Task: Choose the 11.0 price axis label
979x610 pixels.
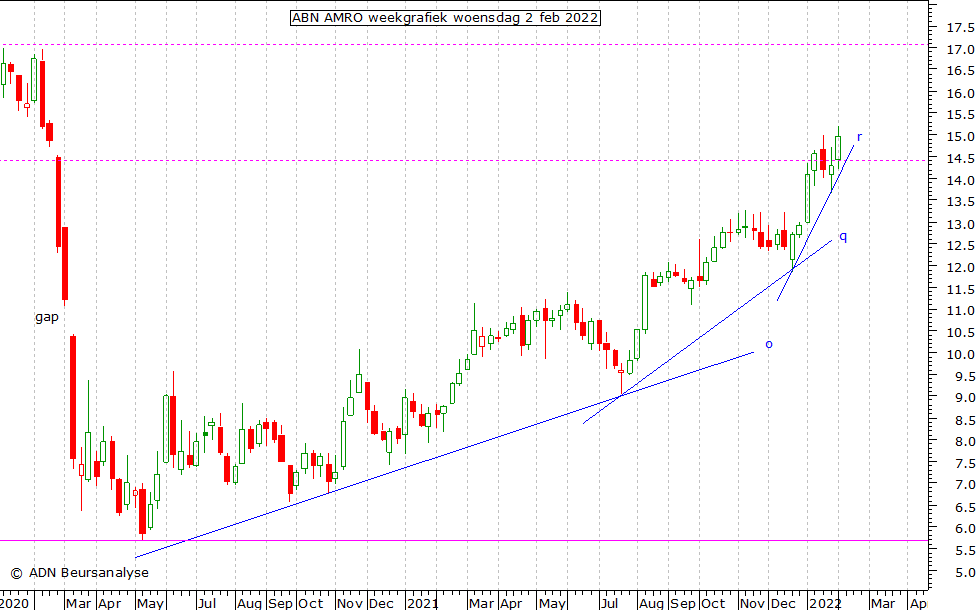Action: click(960, 310)
